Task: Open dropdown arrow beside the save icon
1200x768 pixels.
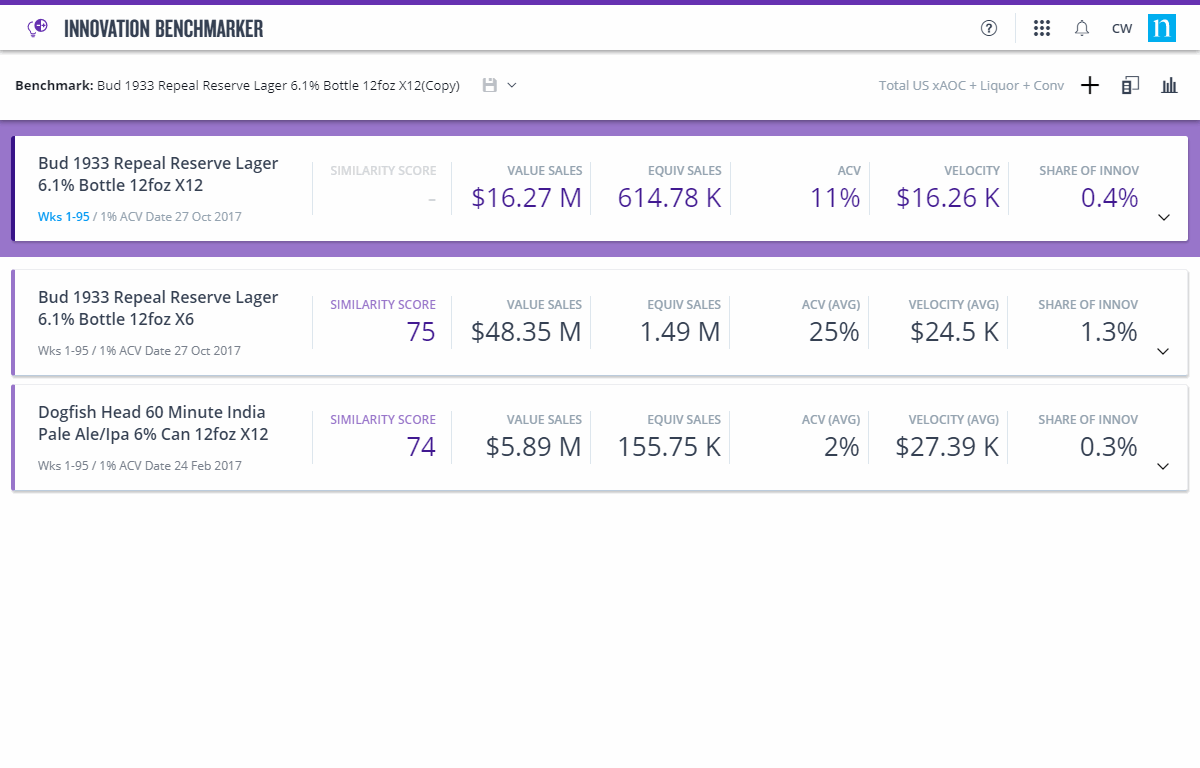Action: [x=512, y=85]
